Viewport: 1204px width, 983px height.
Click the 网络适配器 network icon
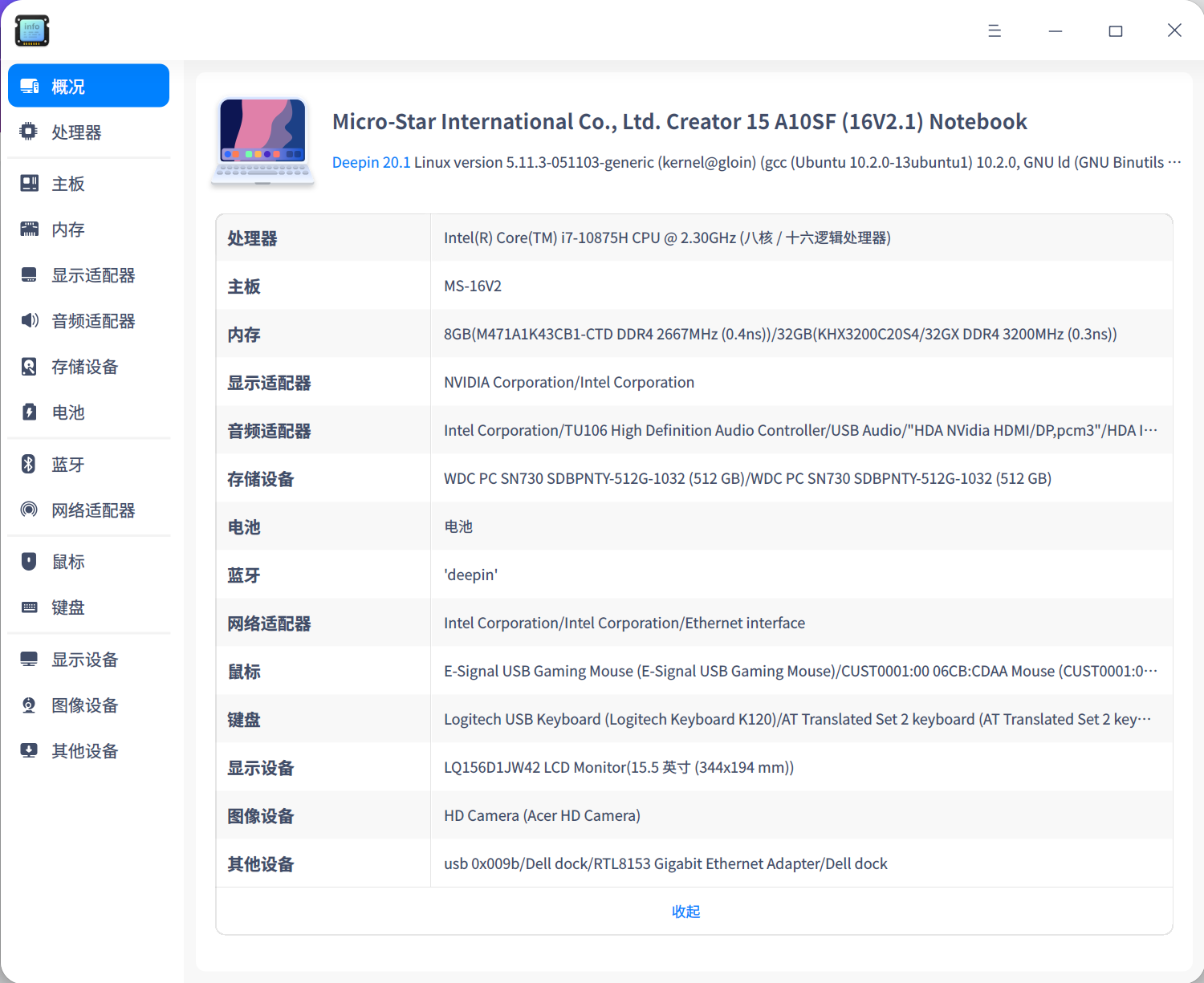[x=29, y=510]
